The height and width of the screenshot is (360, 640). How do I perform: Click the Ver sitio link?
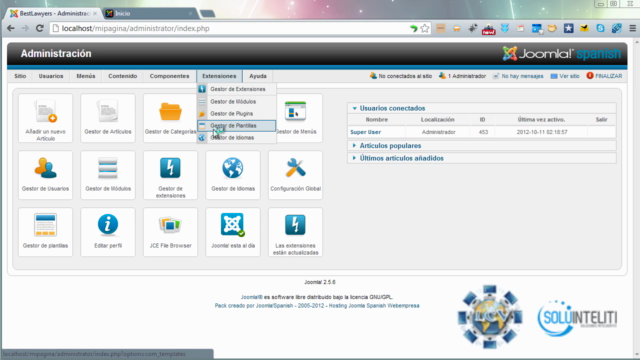(565, 76)
